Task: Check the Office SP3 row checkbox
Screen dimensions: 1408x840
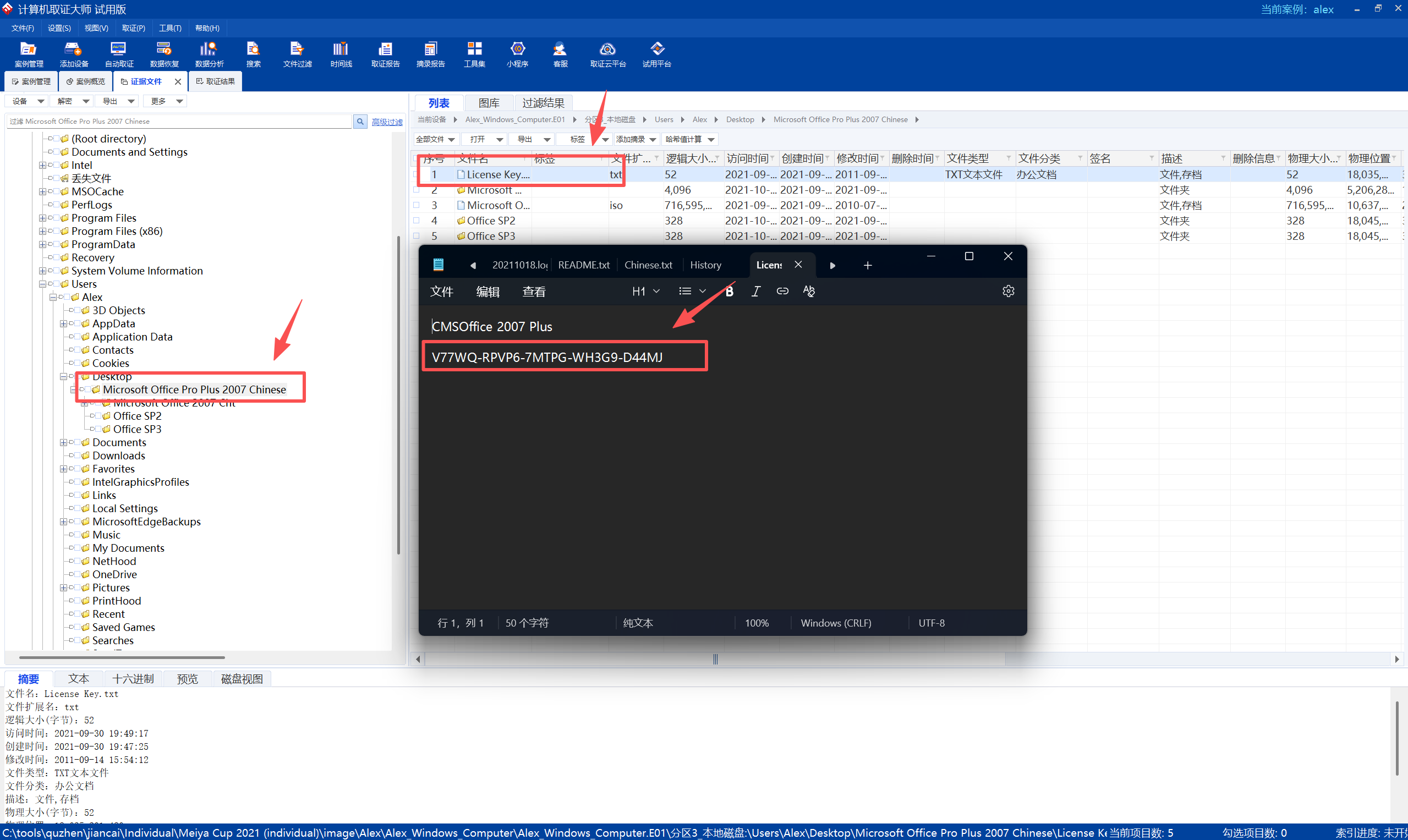Action: 417,235
